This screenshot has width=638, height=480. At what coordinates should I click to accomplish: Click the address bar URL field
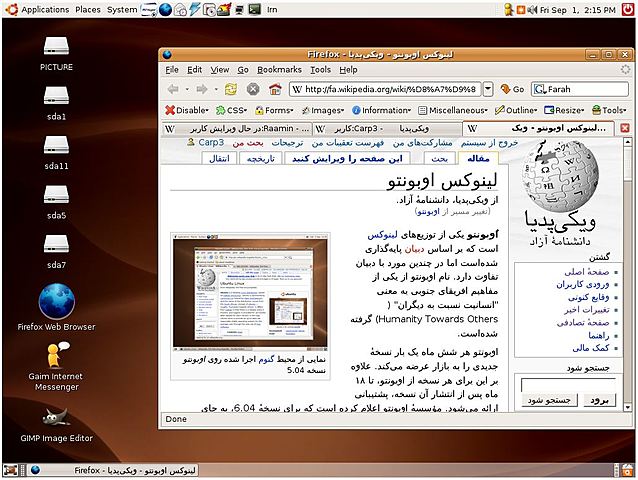pyautogui.click(x=385, y=89)
